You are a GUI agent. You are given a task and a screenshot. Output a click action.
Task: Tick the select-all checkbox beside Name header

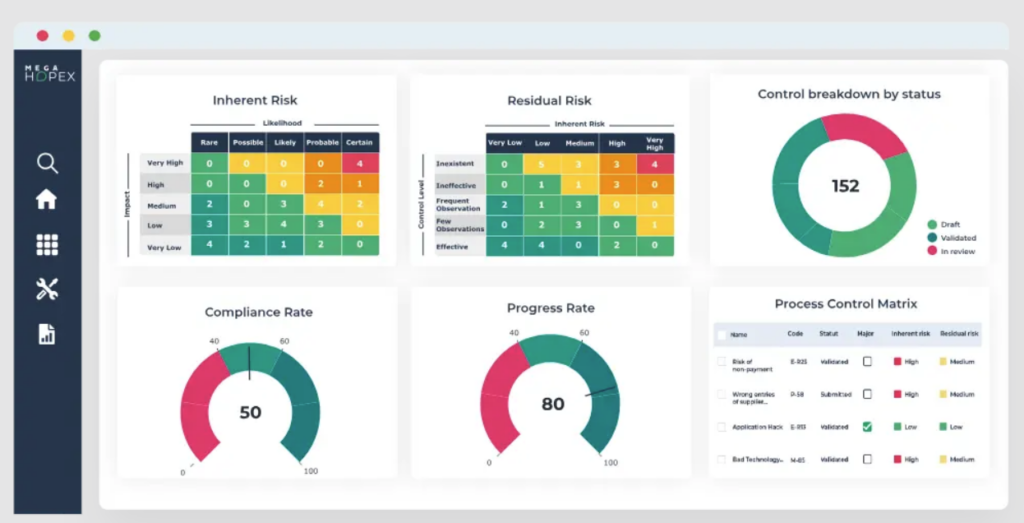tap(722, 335)
